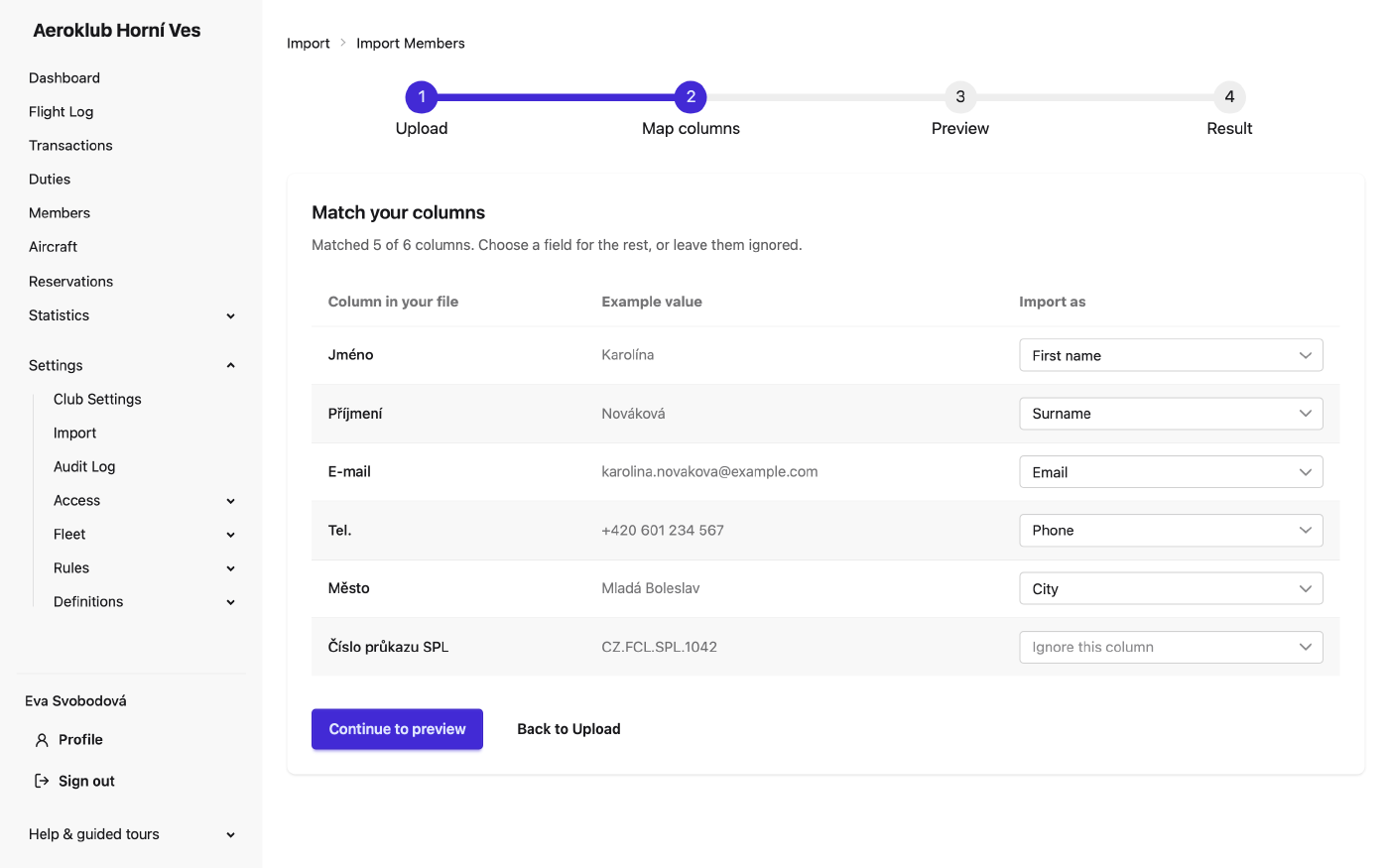This screenshot has width=1389, height=868.
Task: Expand Help & guided tours chevron
Action: [x=231, y=834]
